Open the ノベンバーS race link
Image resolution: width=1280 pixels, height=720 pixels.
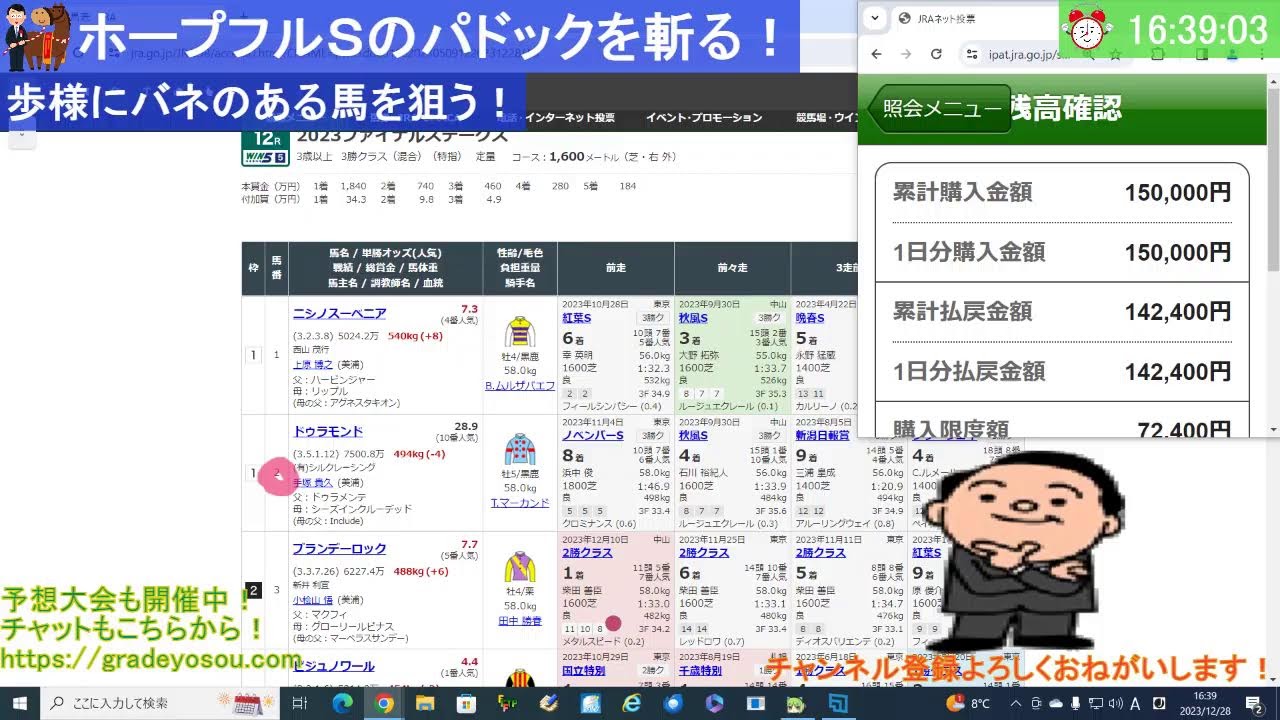pos(593,436)
